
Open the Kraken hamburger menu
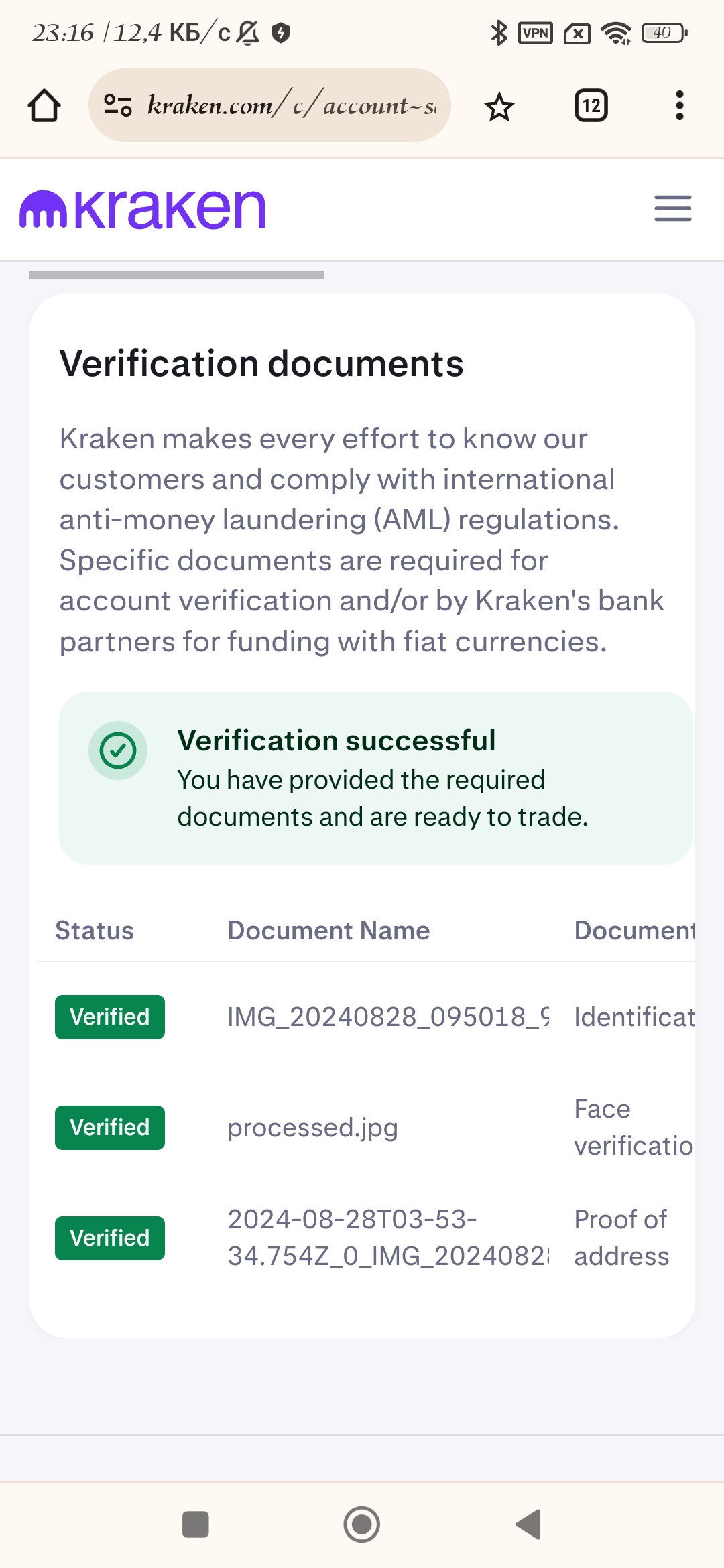click(673, 208)
